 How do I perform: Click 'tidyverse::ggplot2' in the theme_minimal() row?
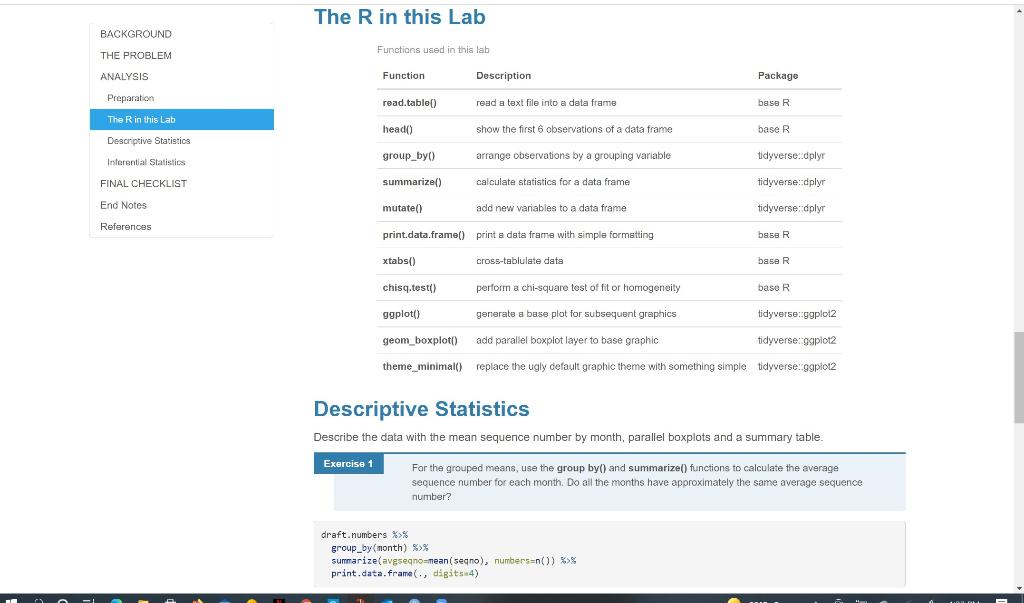tap(797, 367)
